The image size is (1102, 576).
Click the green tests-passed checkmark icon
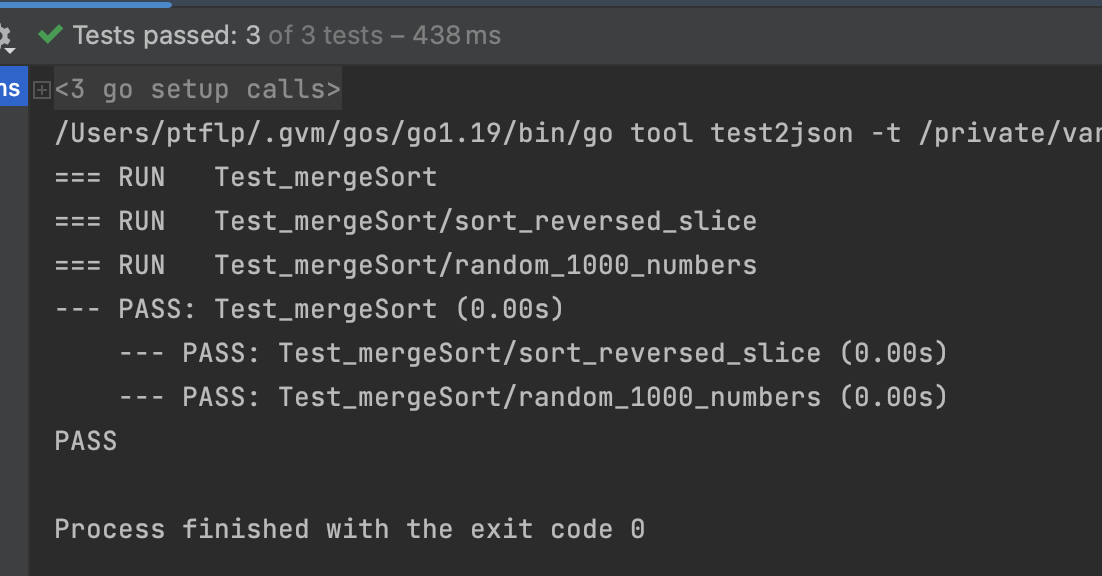click(50, 36)
